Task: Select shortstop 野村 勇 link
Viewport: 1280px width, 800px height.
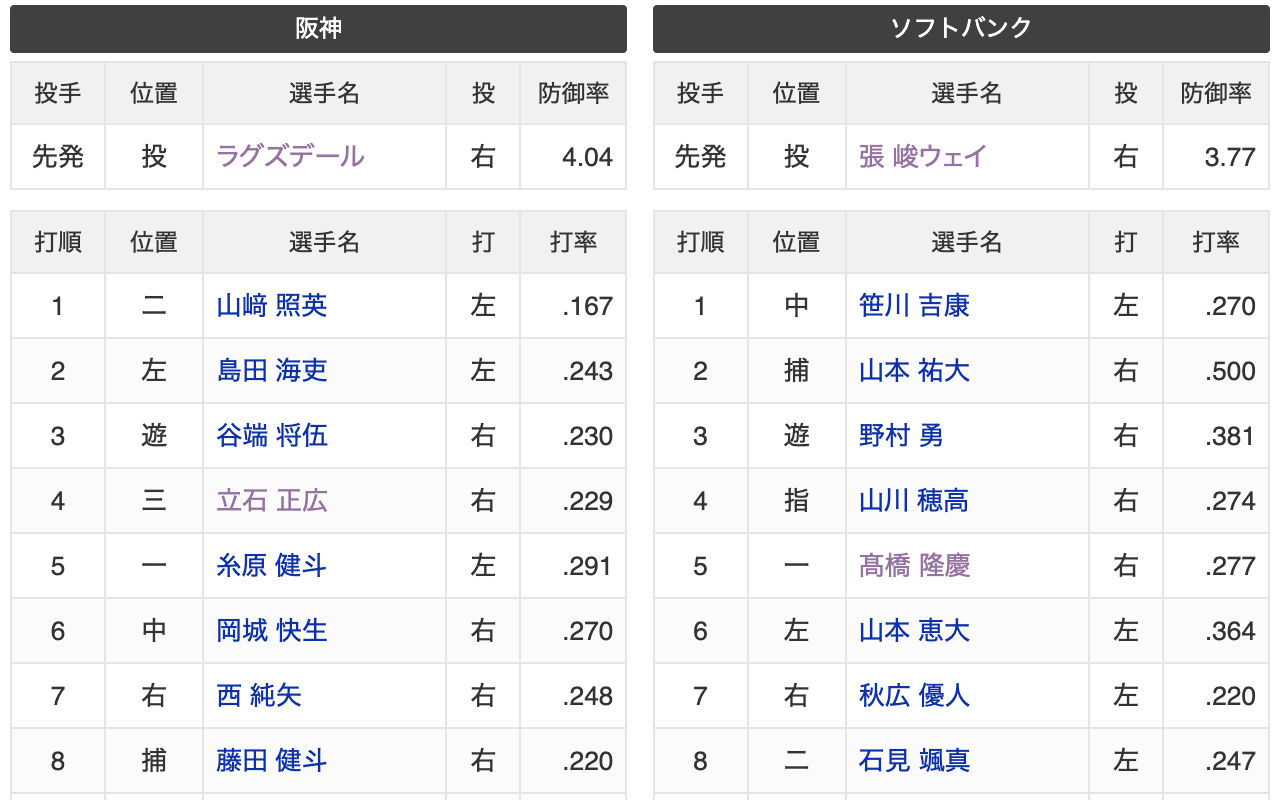Action: pos(901,436)
